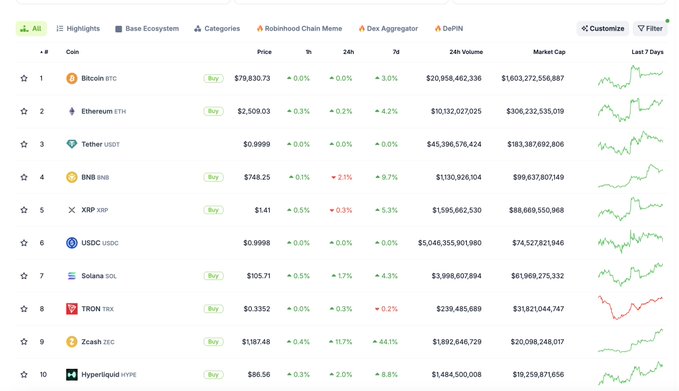Viewport: 679px width, 391px height.
Task: Sort by the 7d column header
Action: 396,52
